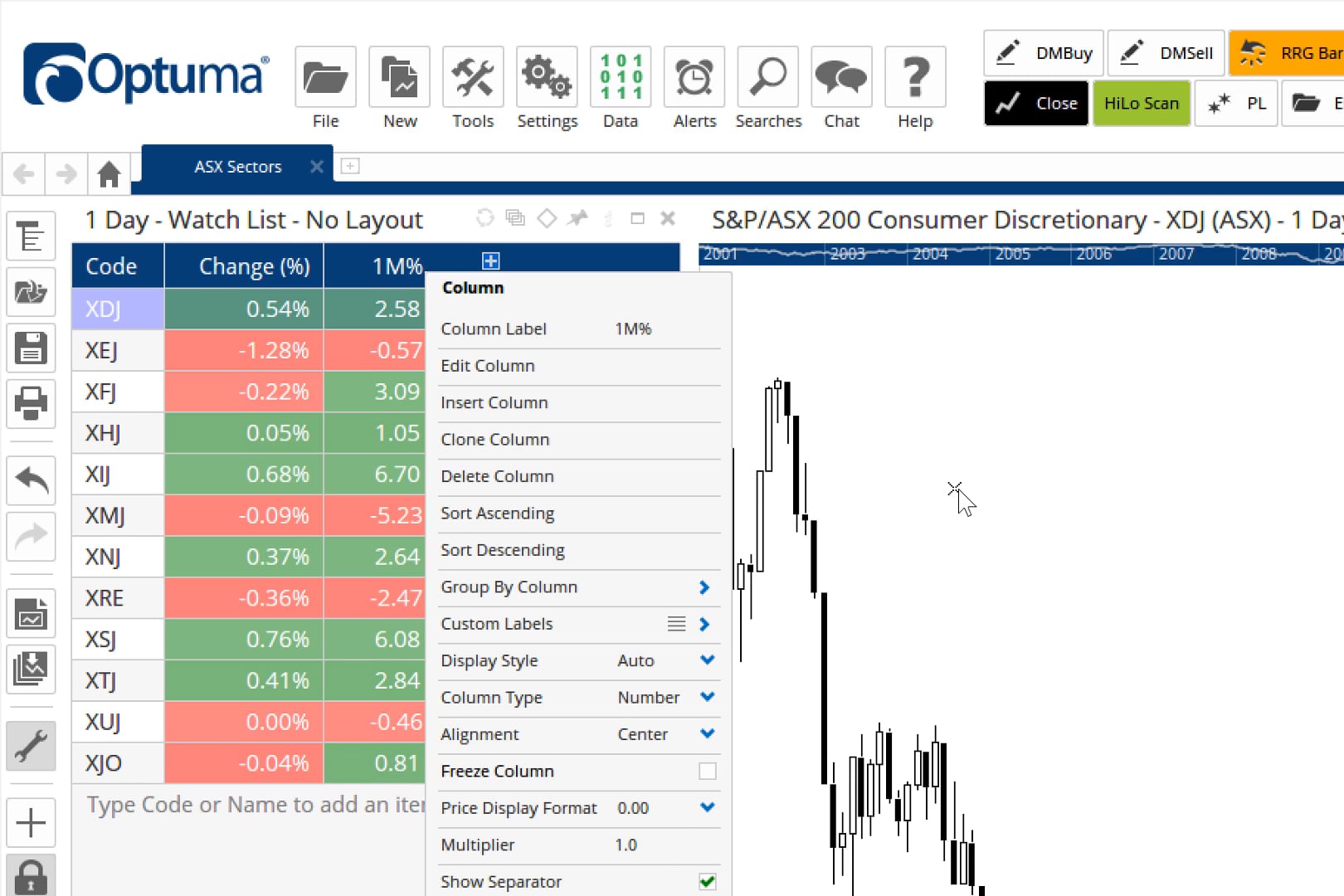Open the Column Type dropdown

[707, 697]
